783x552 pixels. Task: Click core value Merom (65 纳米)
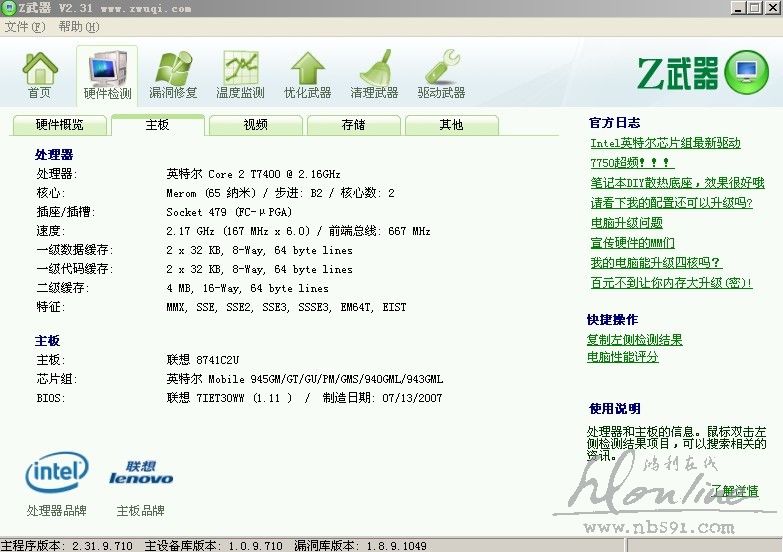point(211,193)
